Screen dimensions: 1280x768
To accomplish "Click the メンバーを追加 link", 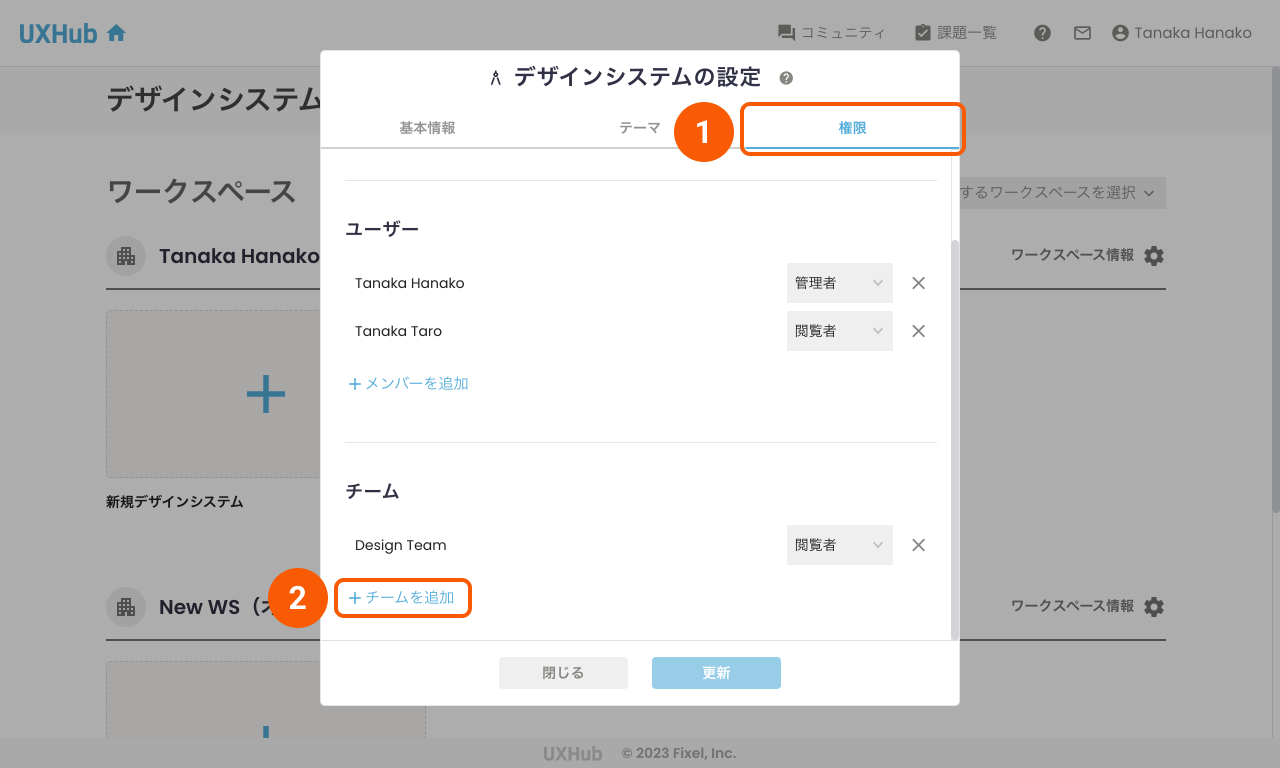I will (408, 383).
